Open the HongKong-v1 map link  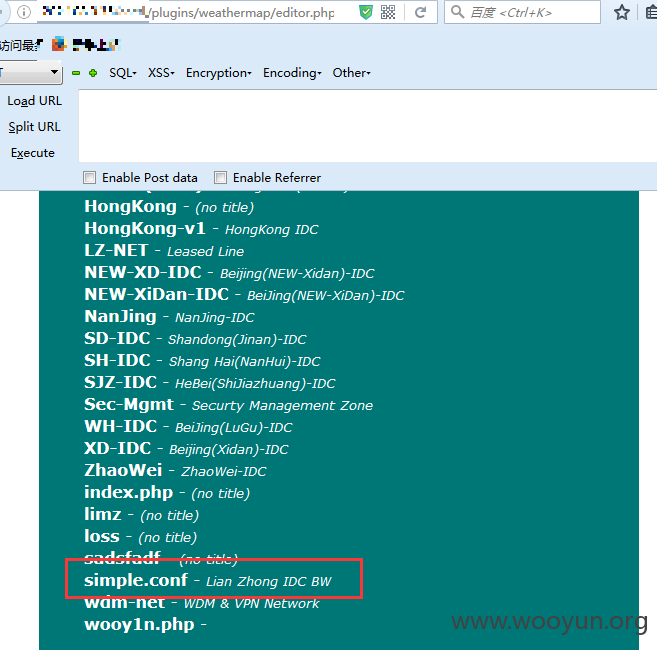[x=145, y=228]
